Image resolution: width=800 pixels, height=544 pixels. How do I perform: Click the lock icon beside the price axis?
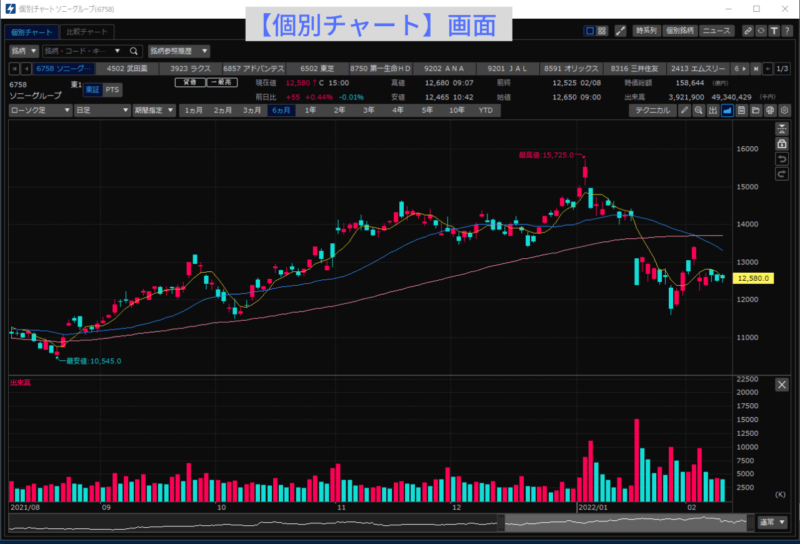coord(782,144)
